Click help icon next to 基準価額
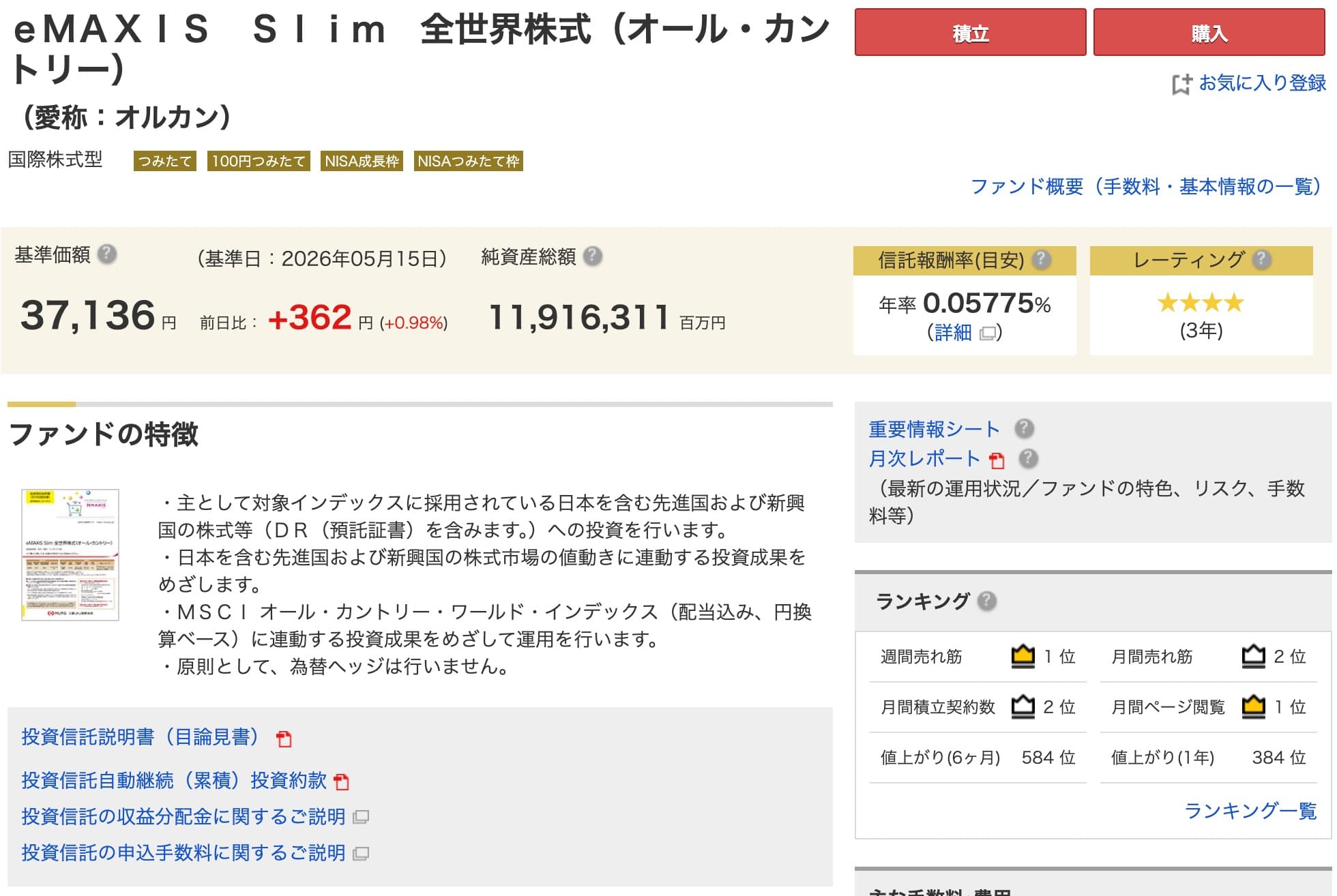Image resolution: width=1337 pixels, height=896 pixels. coord(106,254)
